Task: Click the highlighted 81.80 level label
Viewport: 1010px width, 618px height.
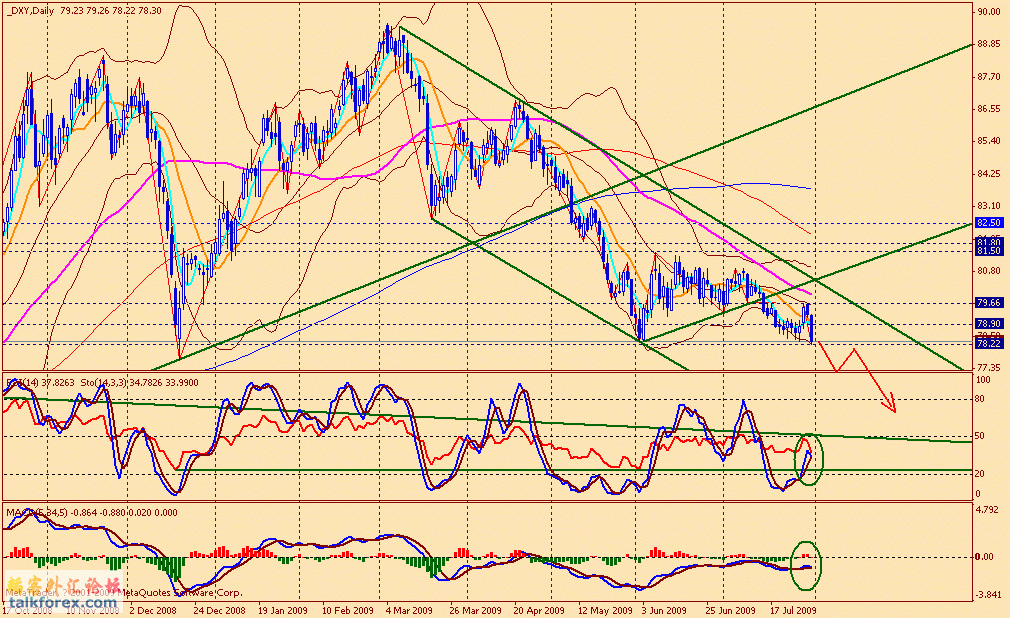Action: coord(989,242)
